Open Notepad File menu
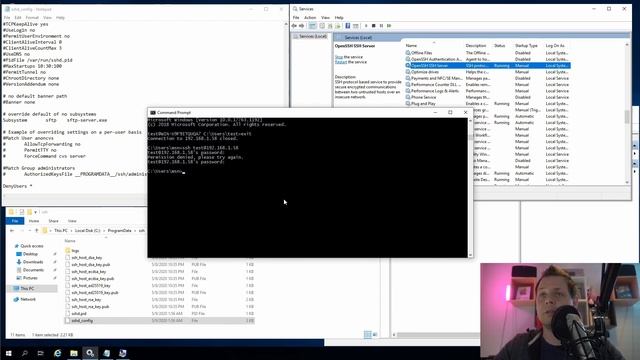This screenshot has width=640, height=360. pos(7,18)
